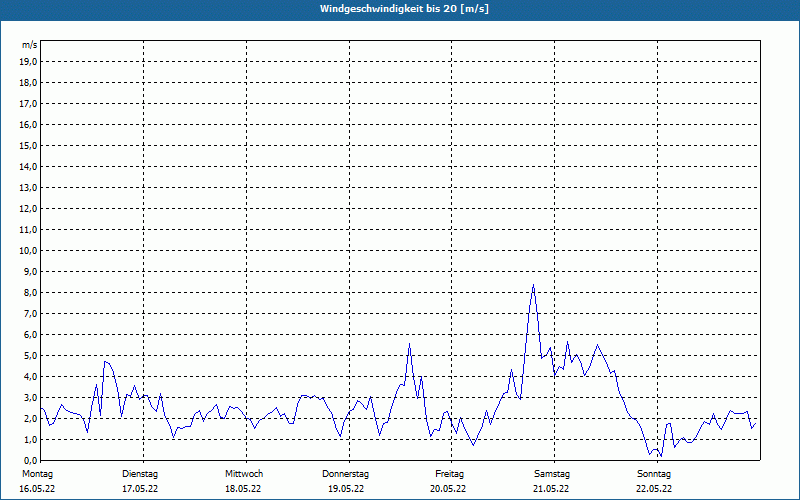800x500 pixels.
Task: Click the date 18.05.22
Action: [243, 489]
